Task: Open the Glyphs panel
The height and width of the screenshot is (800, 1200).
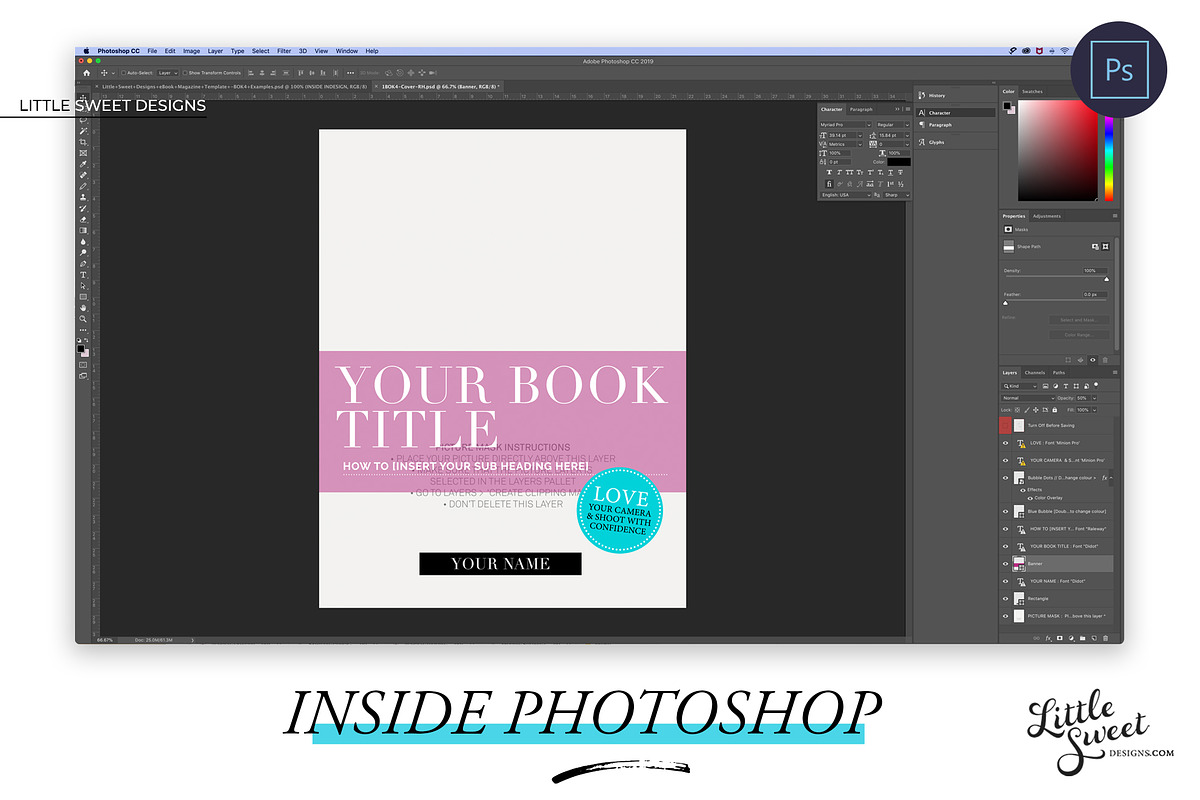Action: tap(936, 142)
